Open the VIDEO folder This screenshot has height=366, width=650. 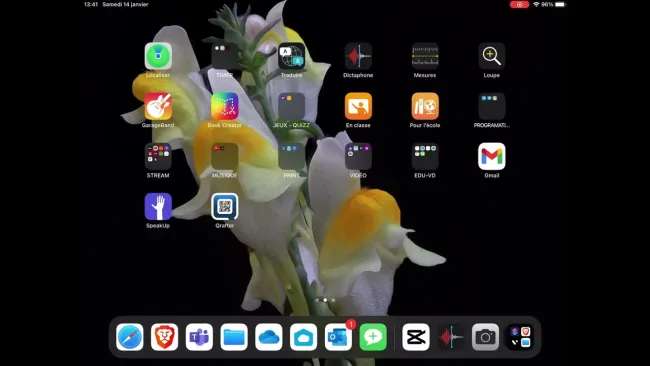[358, 156]
